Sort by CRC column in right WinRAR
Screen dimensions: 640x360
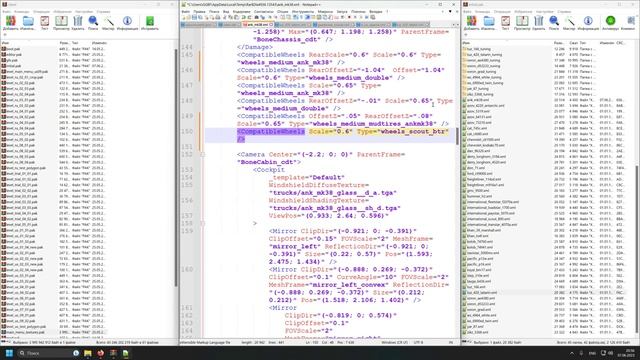(620, 42)
